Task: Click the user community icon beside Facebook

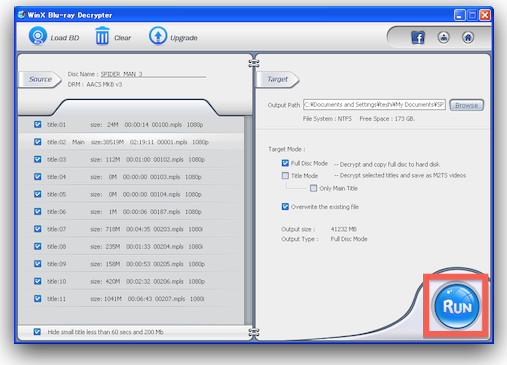Action: pos(443,37)
